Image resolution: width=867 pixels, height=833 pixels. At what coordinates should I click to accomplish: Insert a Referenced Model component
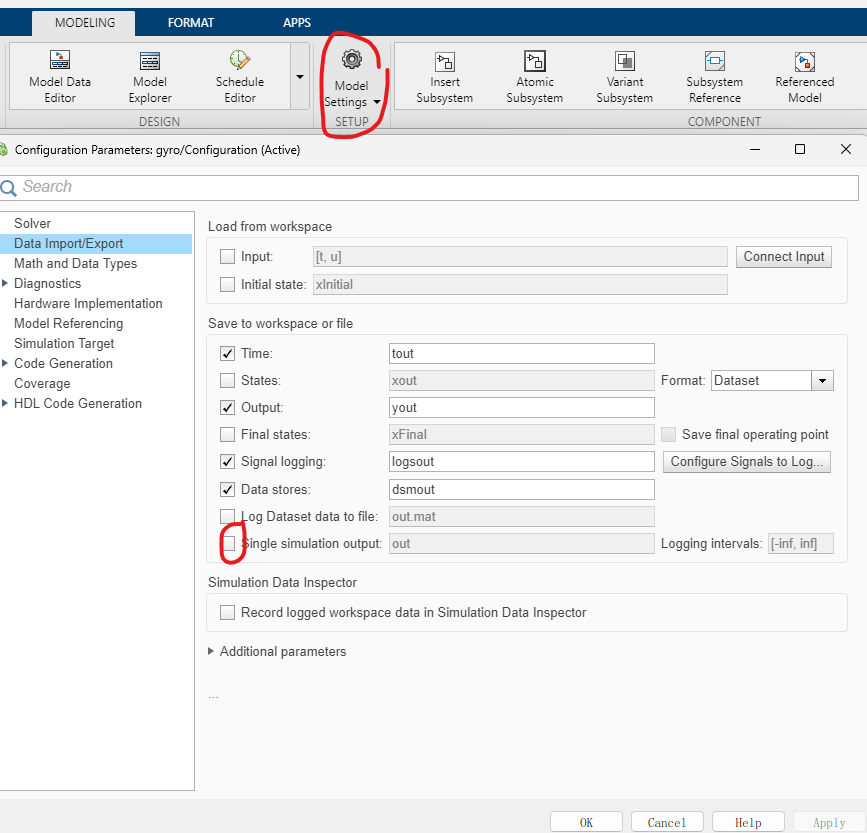[804, 76]
